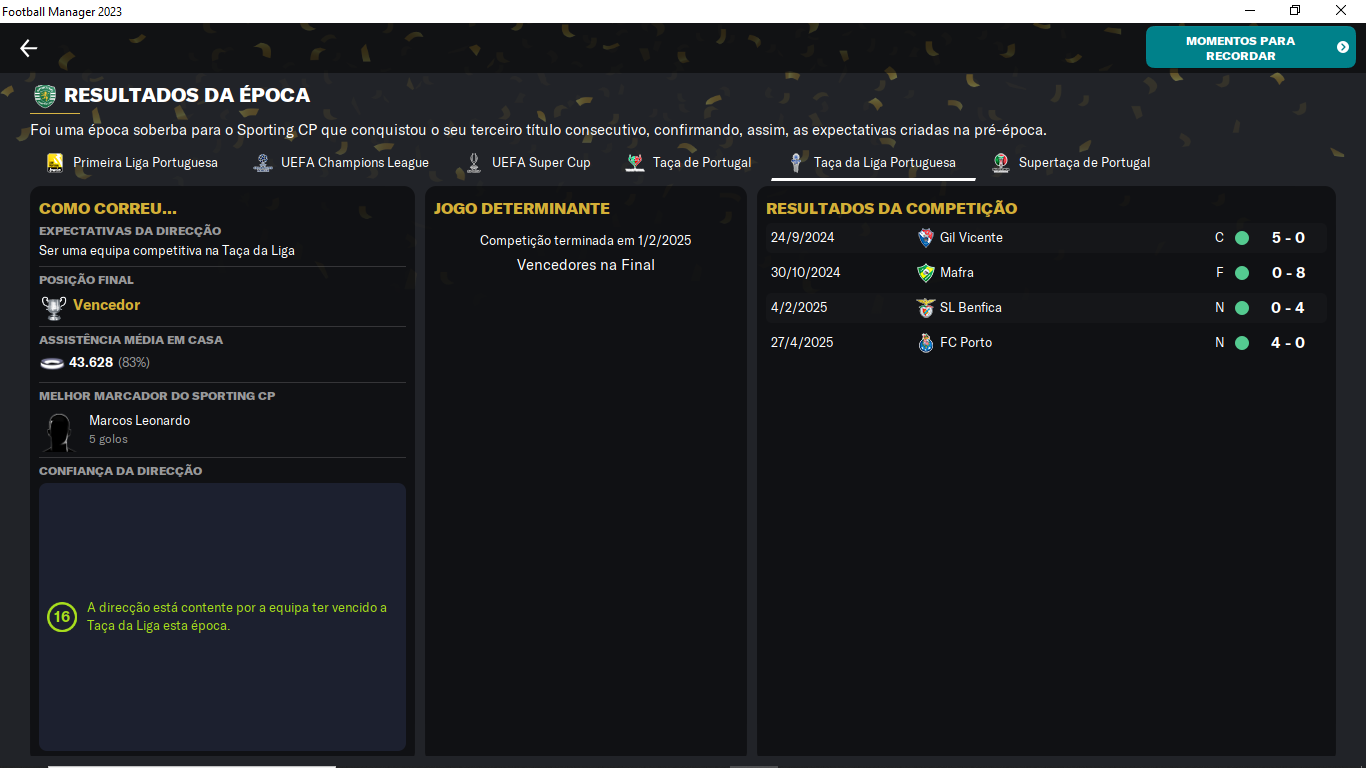This screenshot has height=768, width=1366.
Task: Open the 4 - 0 Porto result
Action: 1288,343
